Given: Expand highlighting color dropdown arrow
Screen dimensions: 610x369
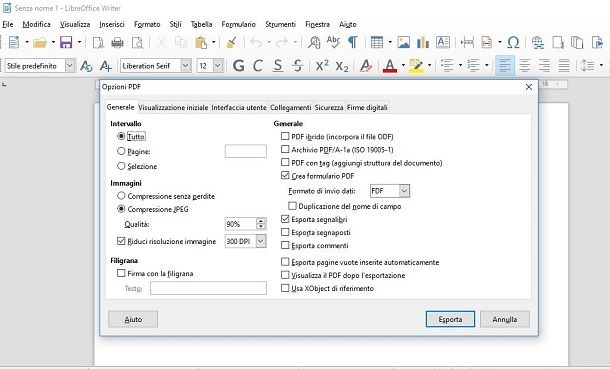Looking at the screenshot, I should click(429, 65).
